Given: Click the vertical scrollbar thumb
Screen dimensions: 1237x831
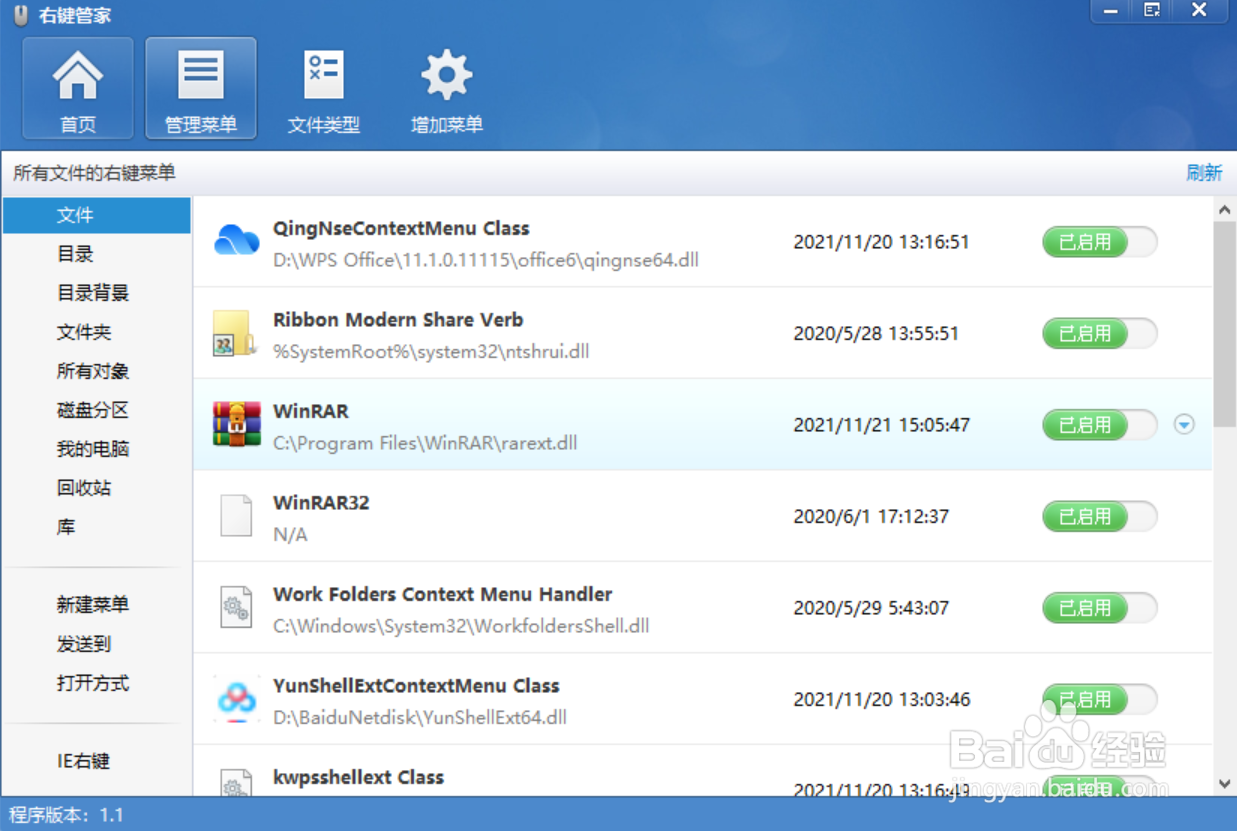Looking at the screenshot, I should [x=1224, y=324].
